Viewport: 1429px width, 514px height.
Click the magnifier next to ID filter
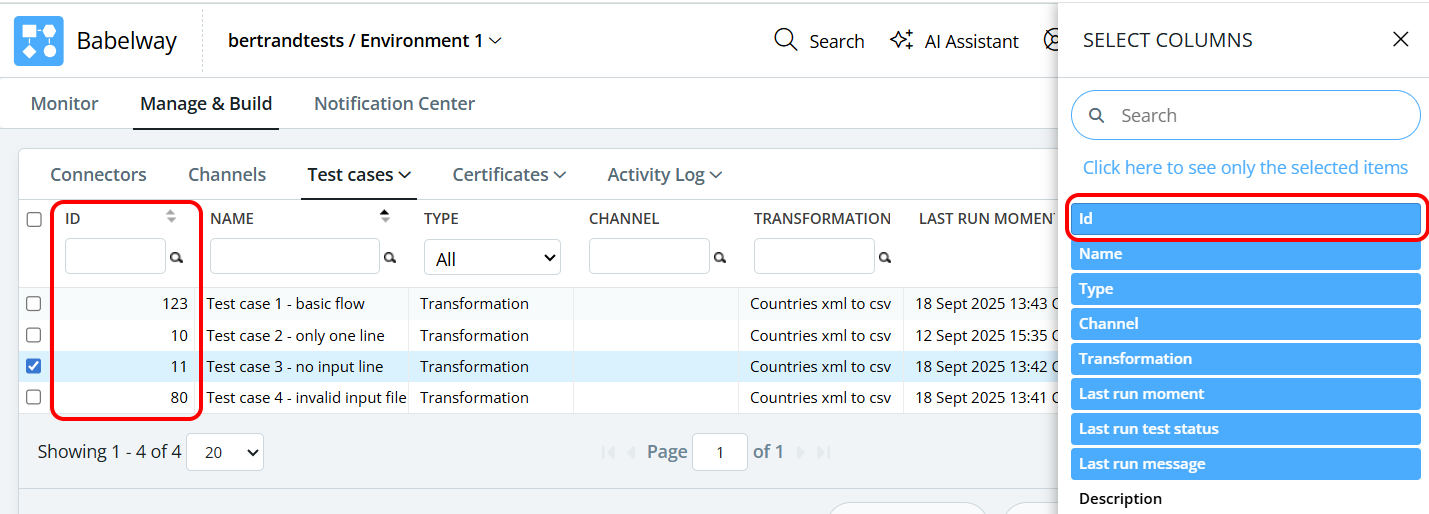[176, 258]
